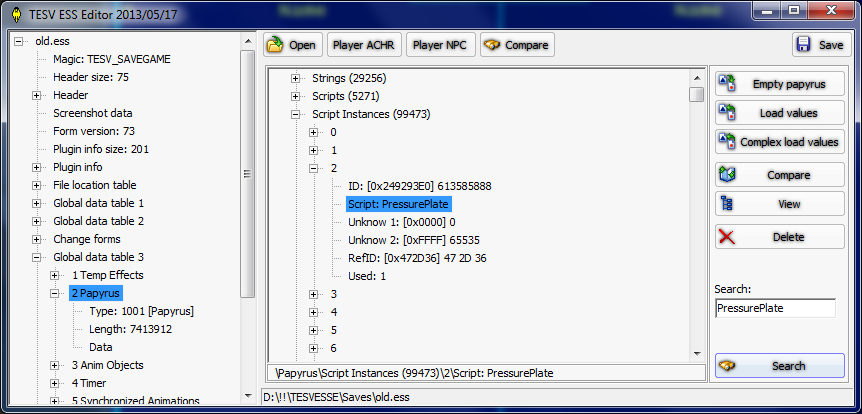The width and height of the screenshot is (862, 414).
Task: Click the left tree scrollbar down arrow
Action: 248,397
